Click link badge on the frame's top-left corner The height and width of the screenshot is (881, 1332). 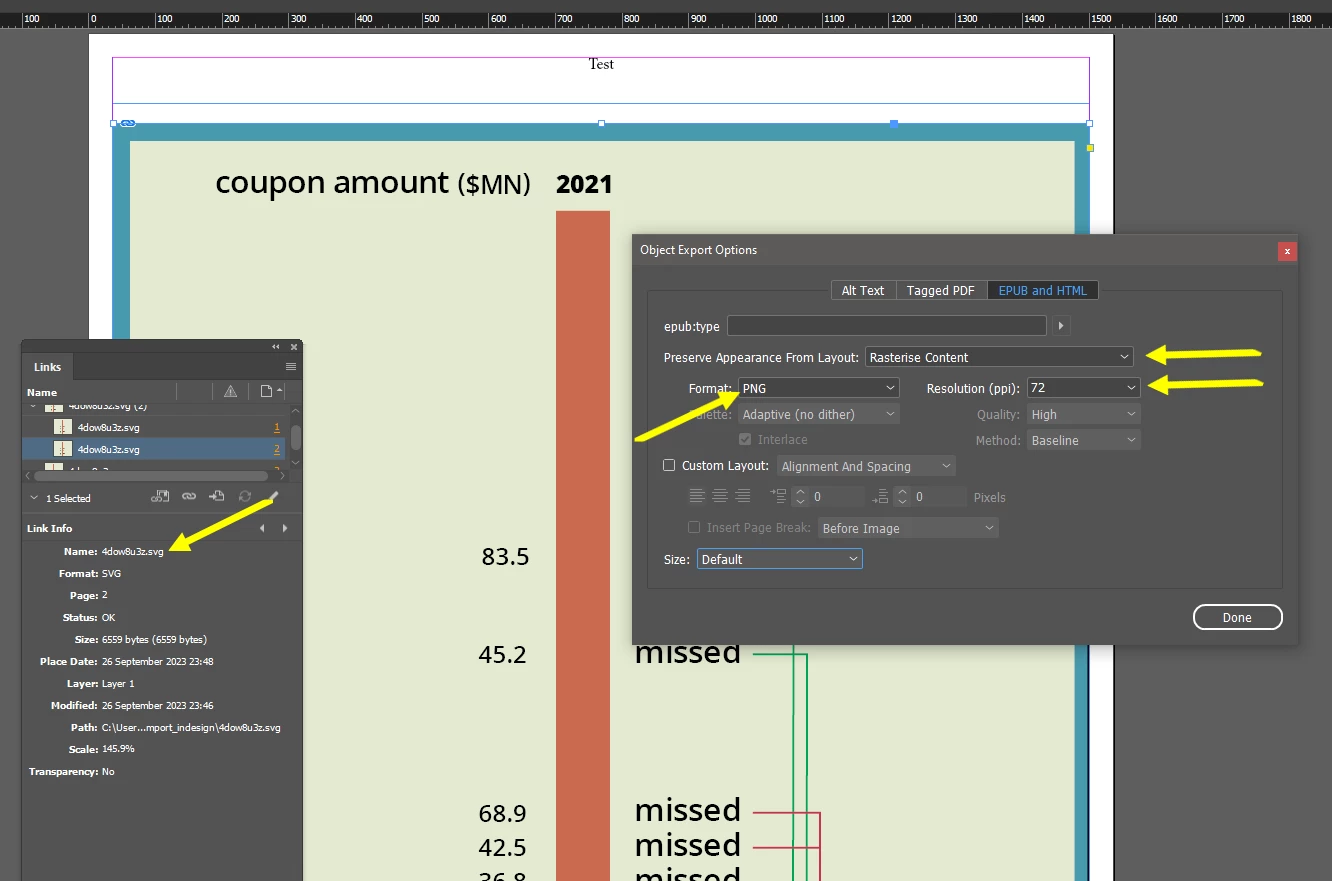[x=128, y=123]
